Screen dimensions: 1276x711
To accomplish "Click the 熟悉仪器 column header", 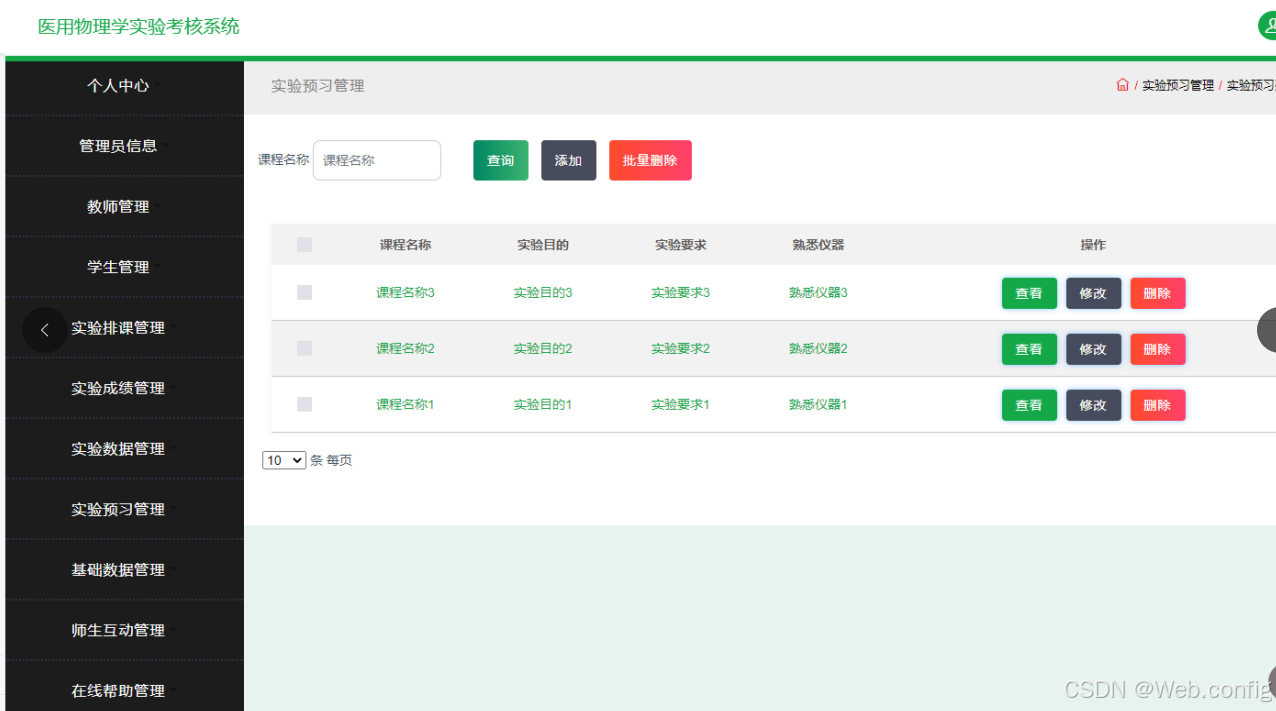I will pos(818,245).
